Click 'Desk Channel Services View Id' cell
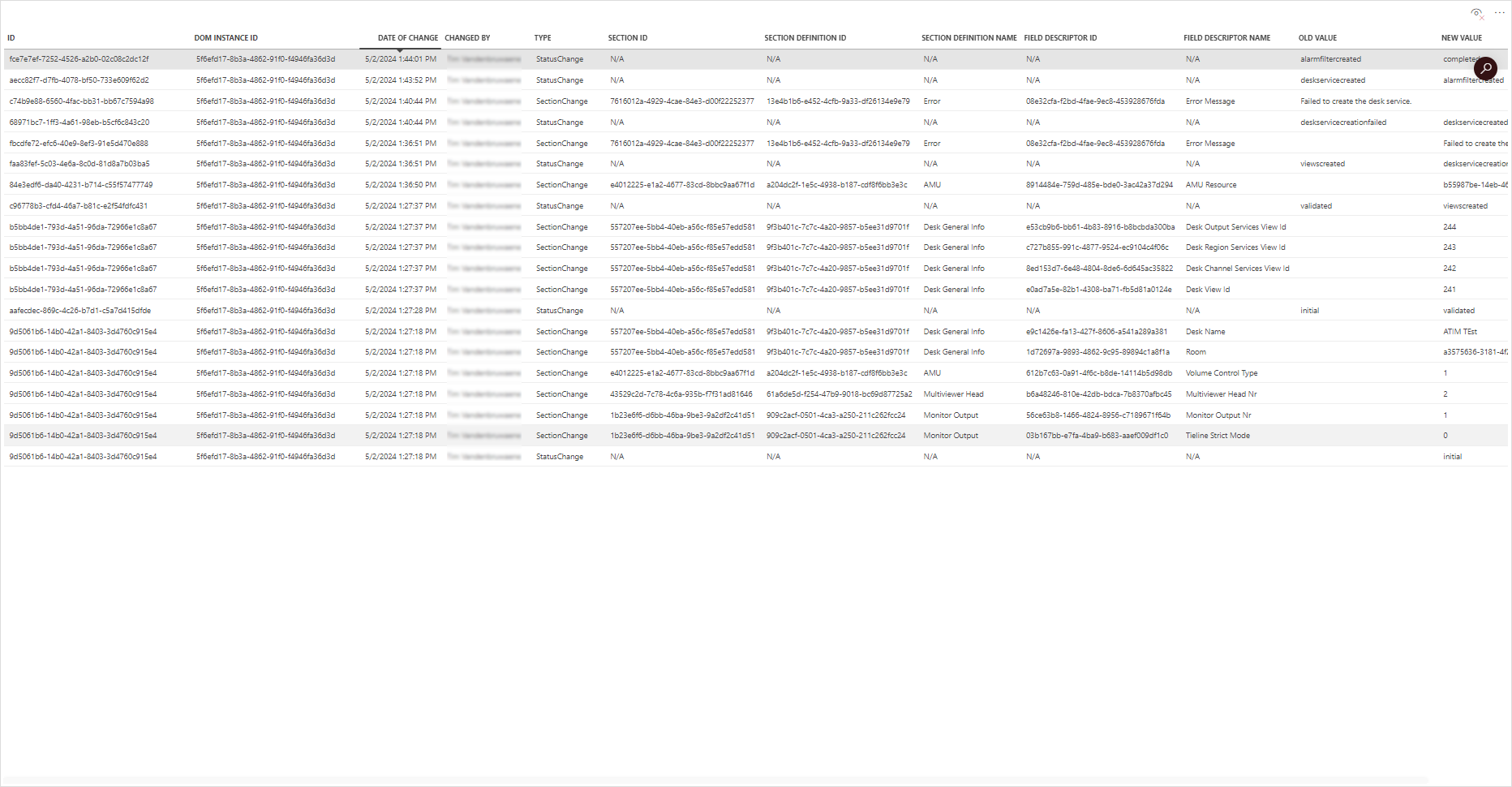Screen dimensions: 1512x787 pyautogui.click(x=1237, y=269)
